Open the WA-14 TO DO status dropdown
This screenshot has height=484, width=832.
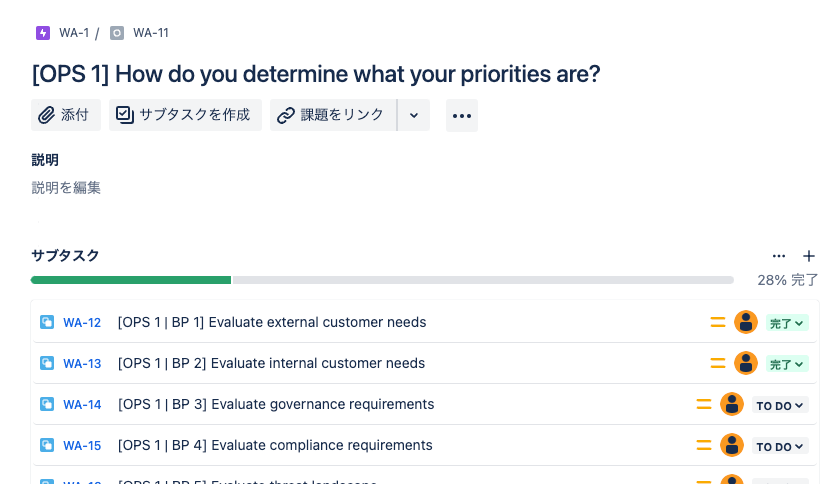[780, 405]
